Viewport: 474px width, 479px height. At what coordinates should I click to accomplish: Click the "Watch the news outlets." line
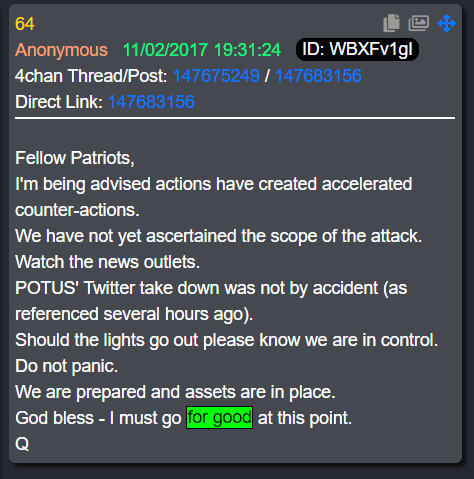[108, 262]
